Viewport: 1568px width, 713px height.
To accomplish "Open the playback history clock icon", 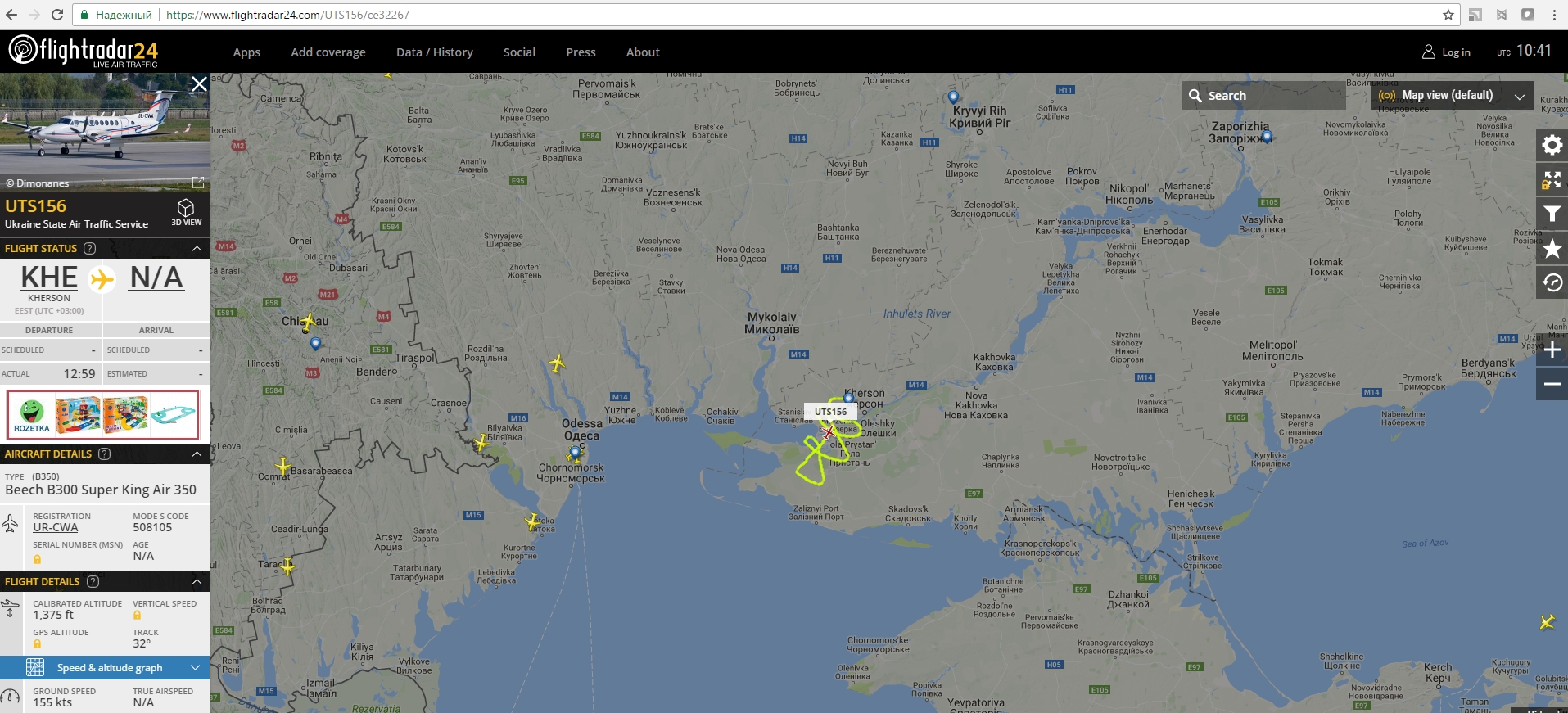I will coord(1552,283).
